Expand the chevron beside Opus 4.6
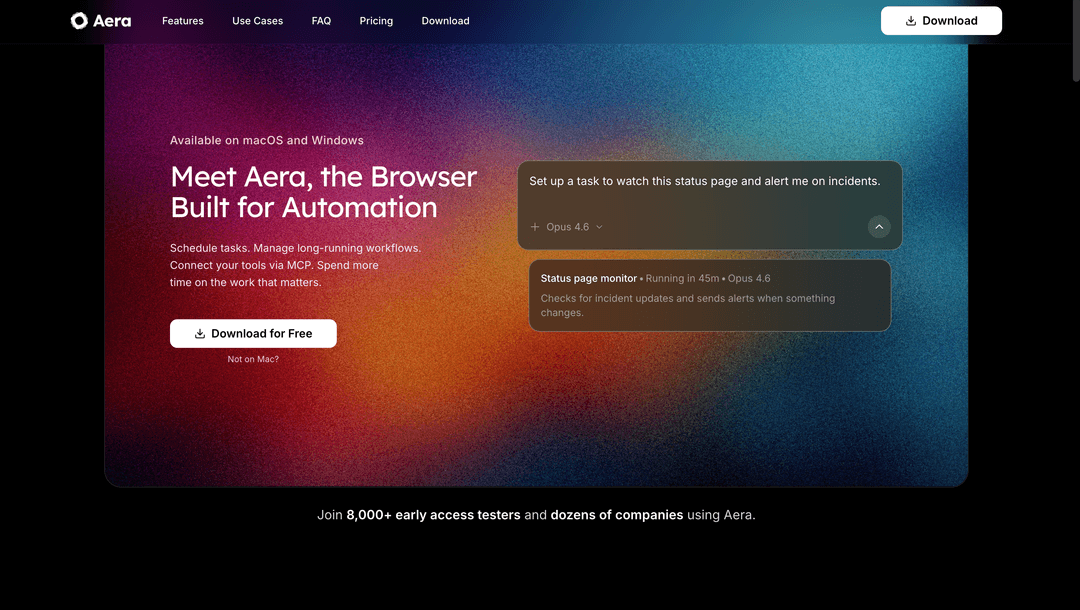The width and height of the screenshot is (1080, 610). [x=599, y=227]
